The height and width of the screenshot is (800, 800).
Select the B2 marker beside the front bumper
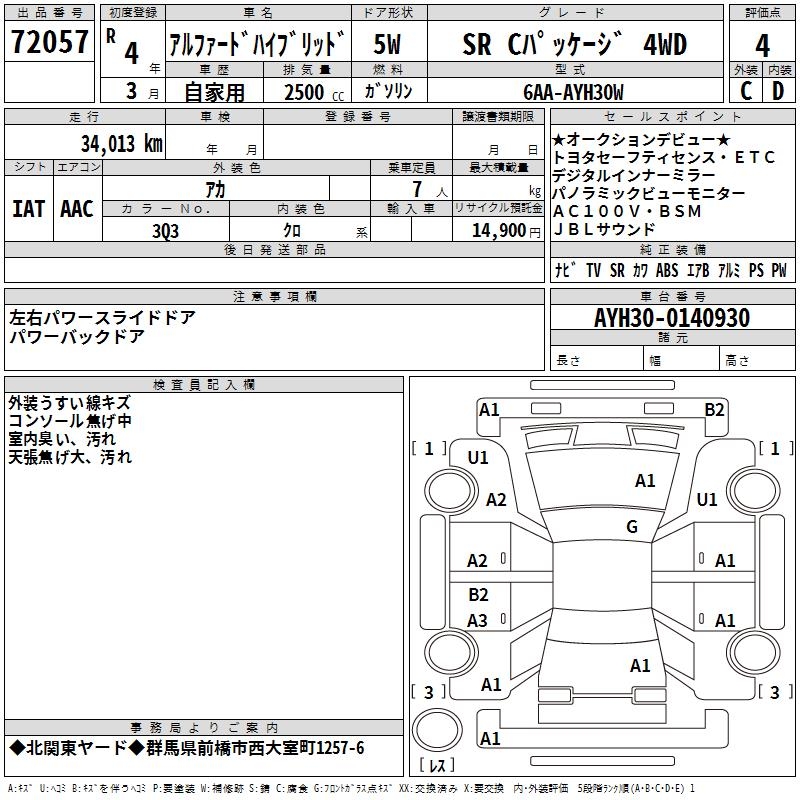click(714, 409)
